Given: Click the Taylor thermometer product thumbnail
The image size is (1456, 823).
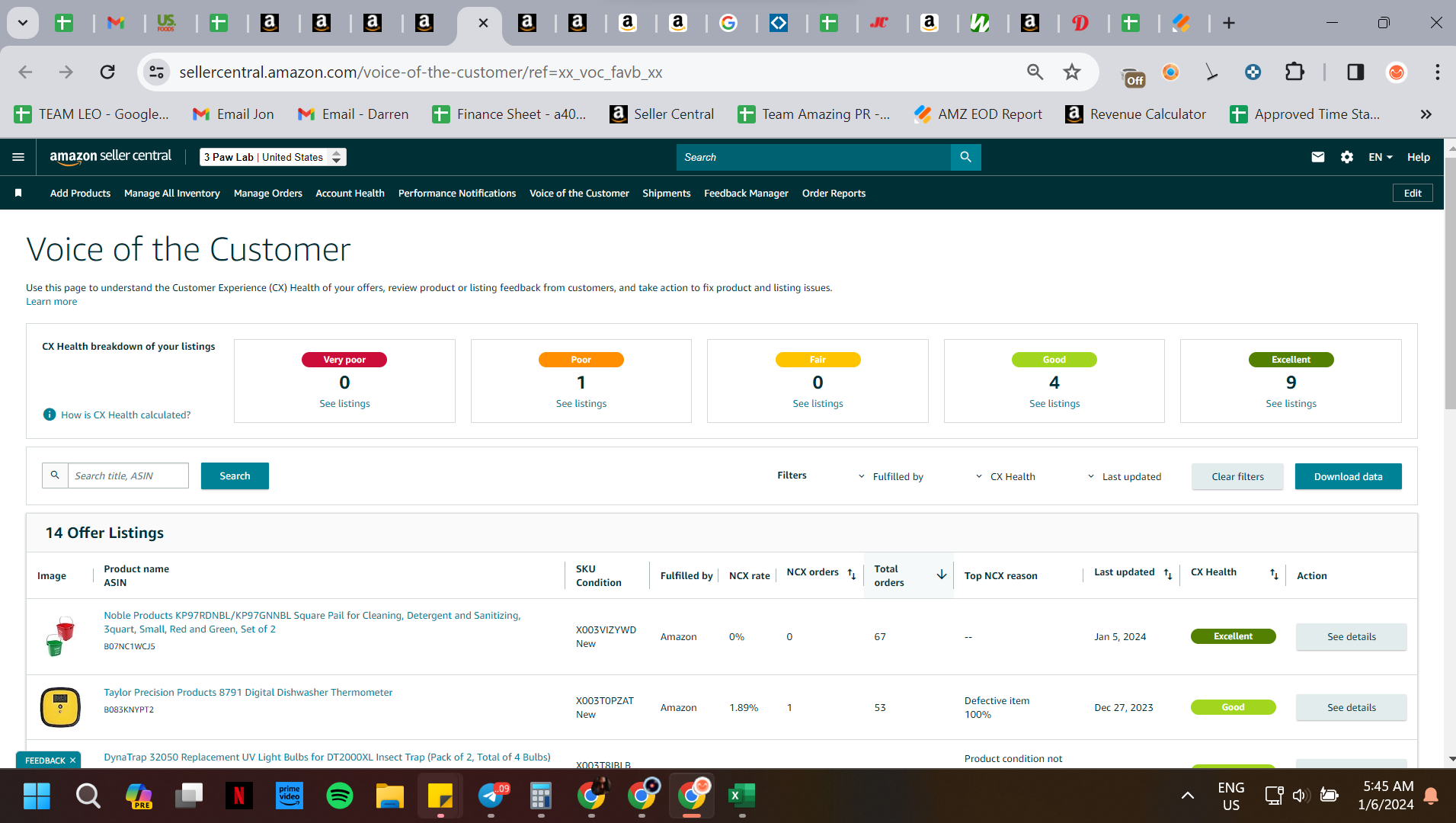Looking at the screenshot, I should 60,707.
